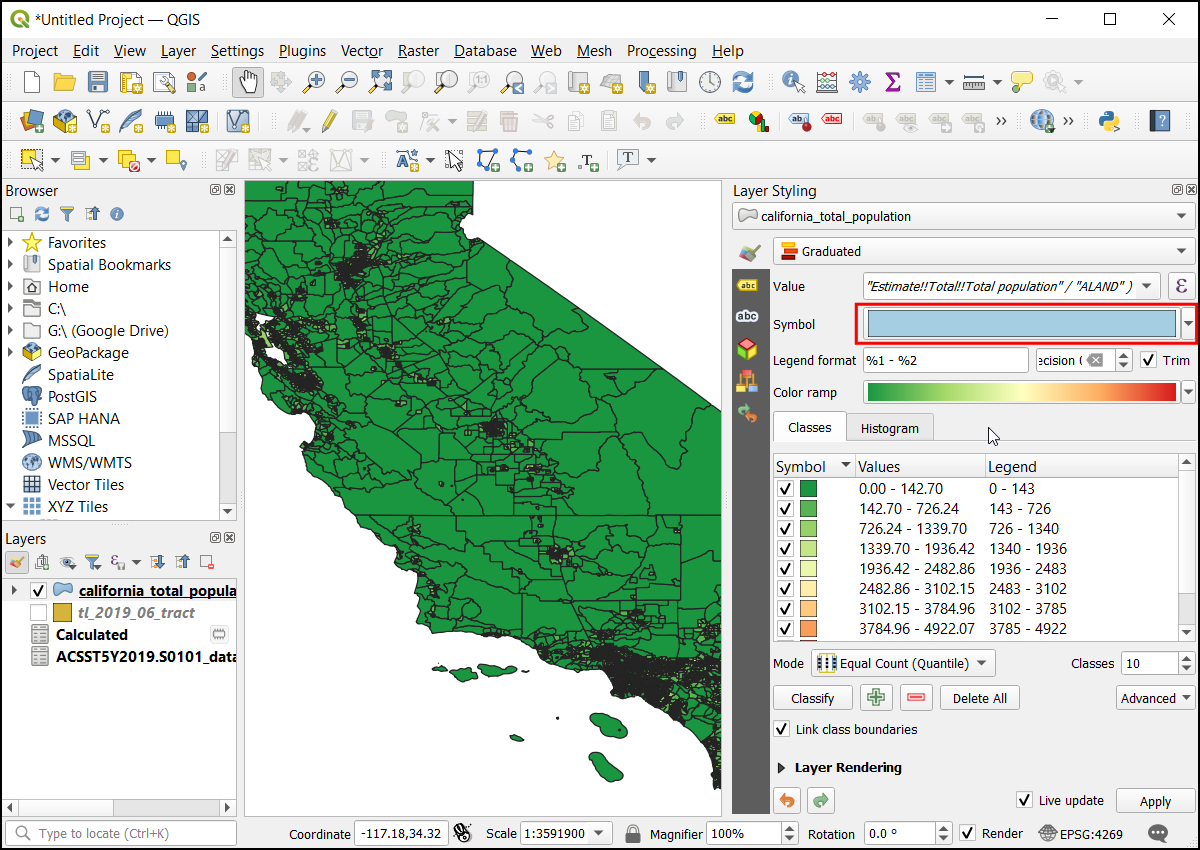Click the green add class plus icon
The height and width of the screenshot is (850, 1200).
[876, 698]
